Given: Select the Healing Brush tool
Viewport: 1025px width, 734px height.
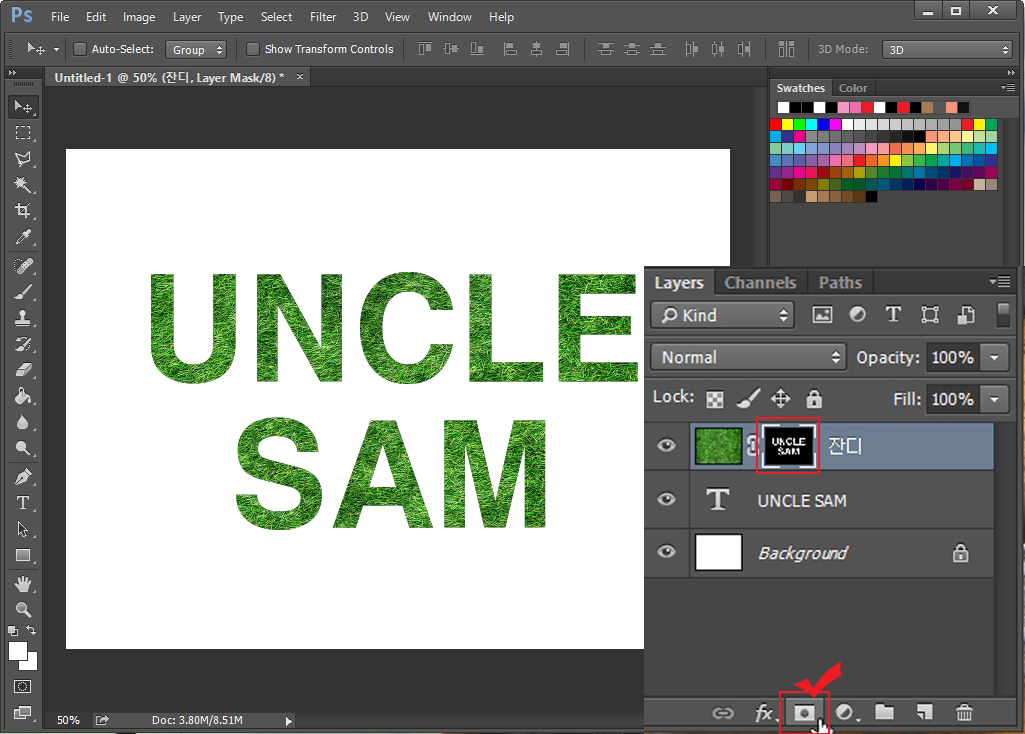Looking at the screenshot, I should click(x=23, y=266).
